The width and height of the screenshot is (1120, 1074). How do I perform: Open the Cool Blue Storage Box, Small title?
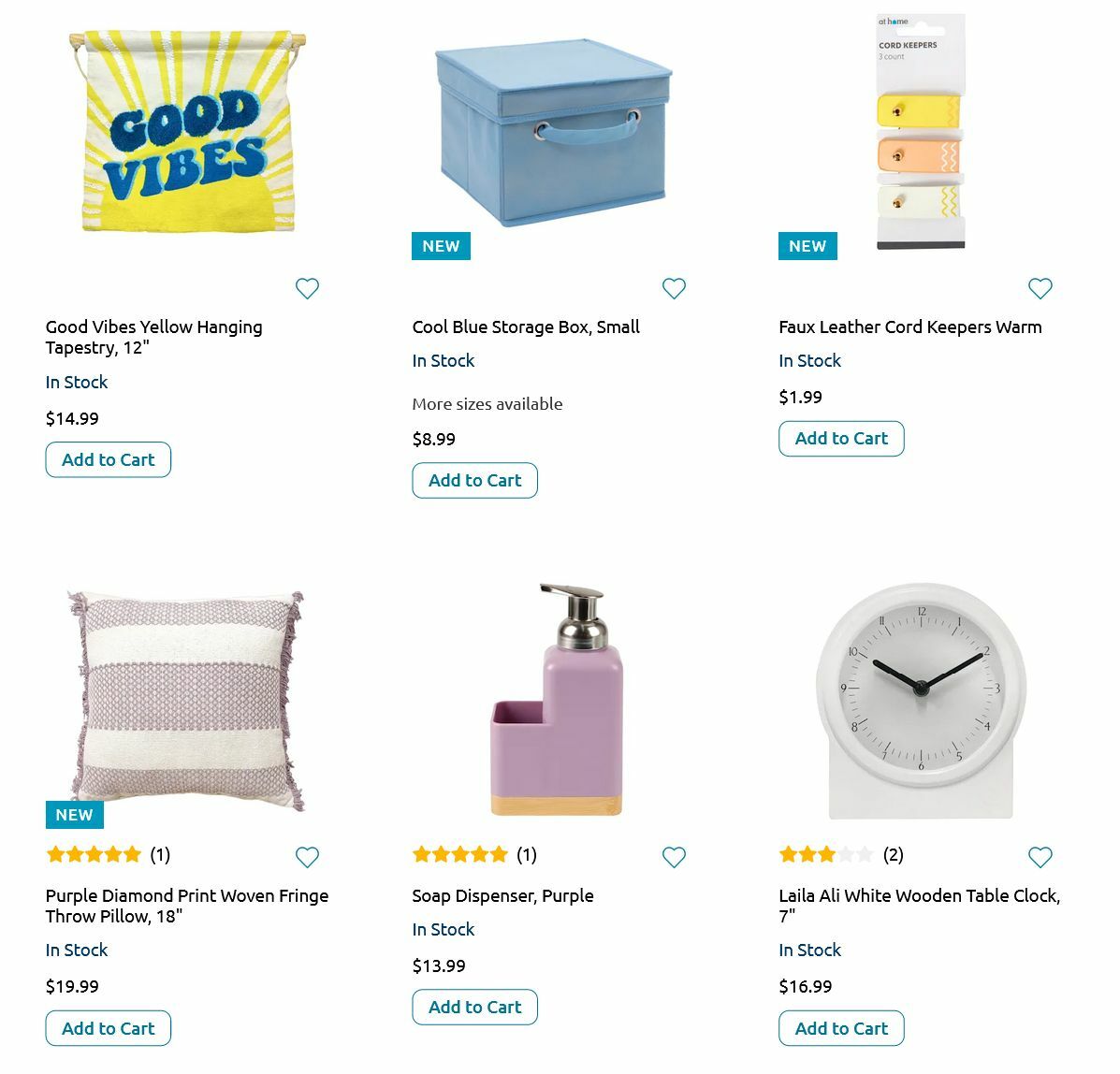[x=526, y=327]
